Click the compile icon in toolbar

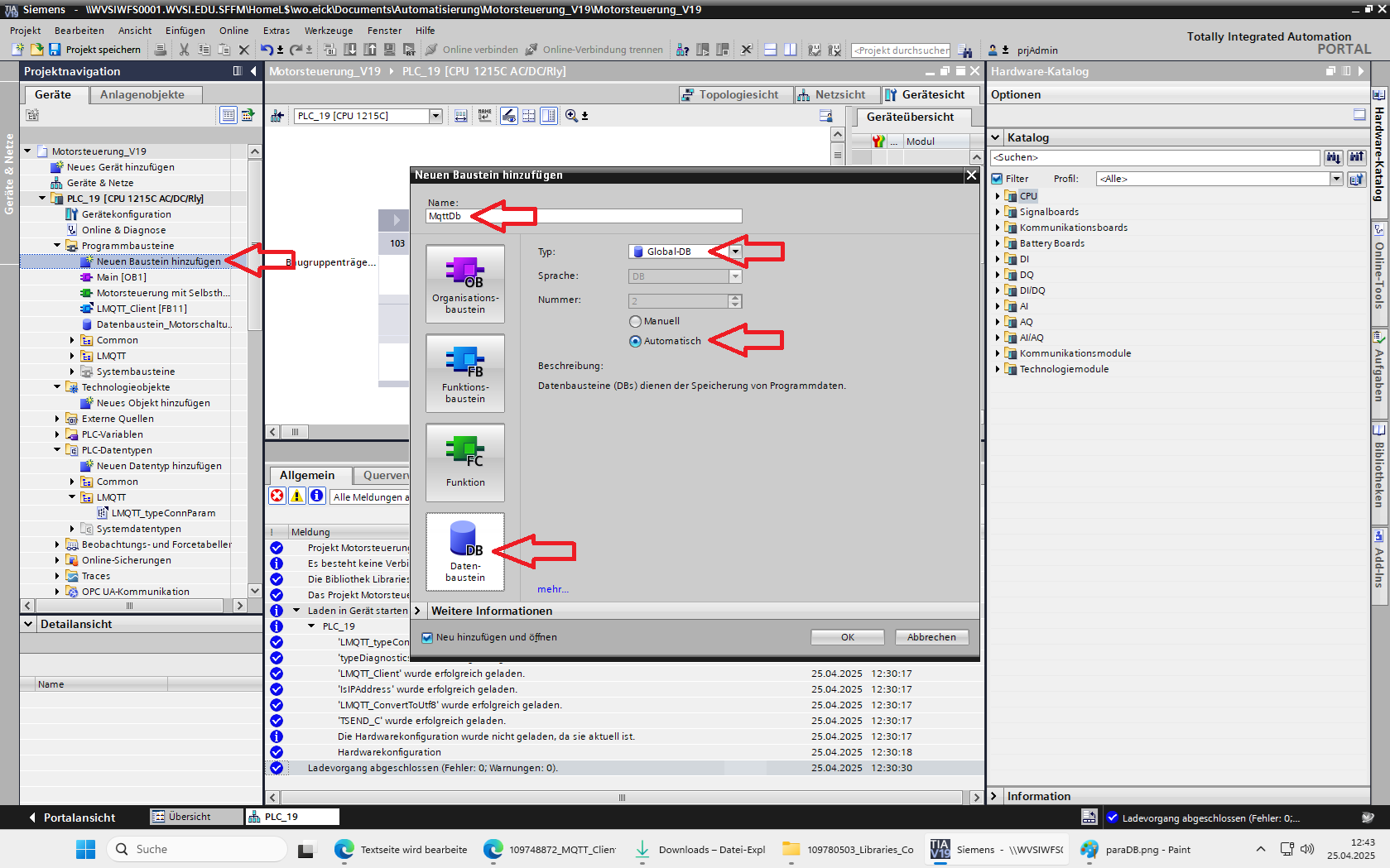(329, 50)
